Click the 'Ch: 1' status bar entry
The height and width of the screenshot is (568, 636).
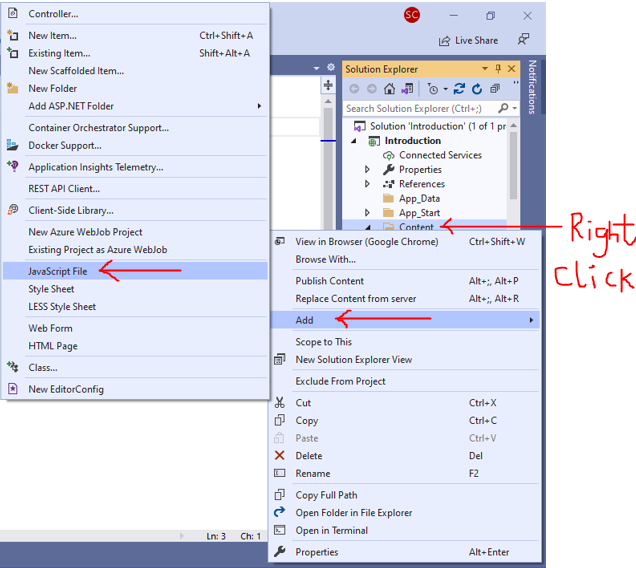coord(250,536)
